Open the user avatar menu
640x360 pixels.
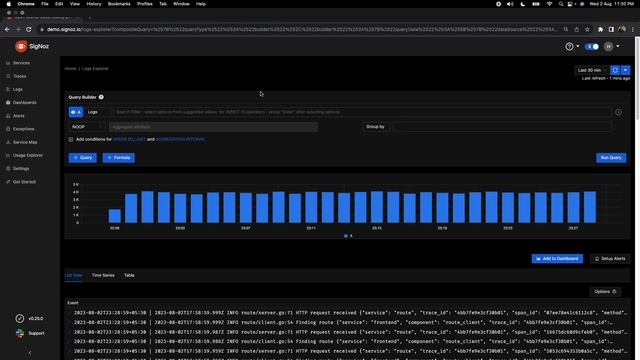click(608, 47)
